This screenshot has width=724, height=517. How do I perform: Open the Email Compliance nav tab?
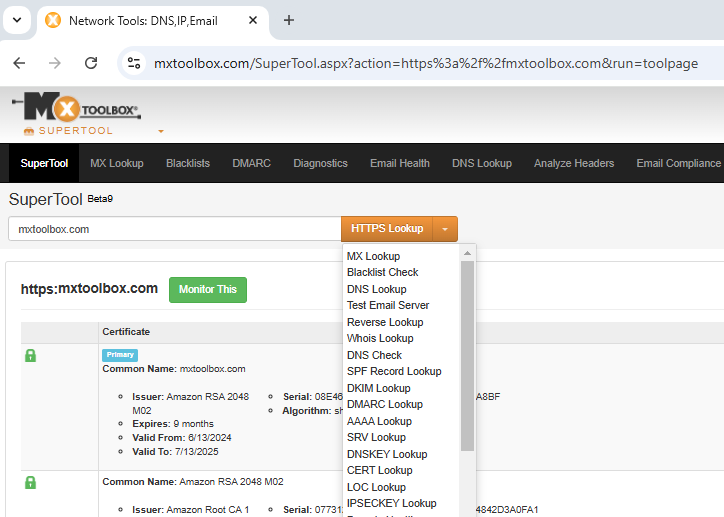click(679, 163)
